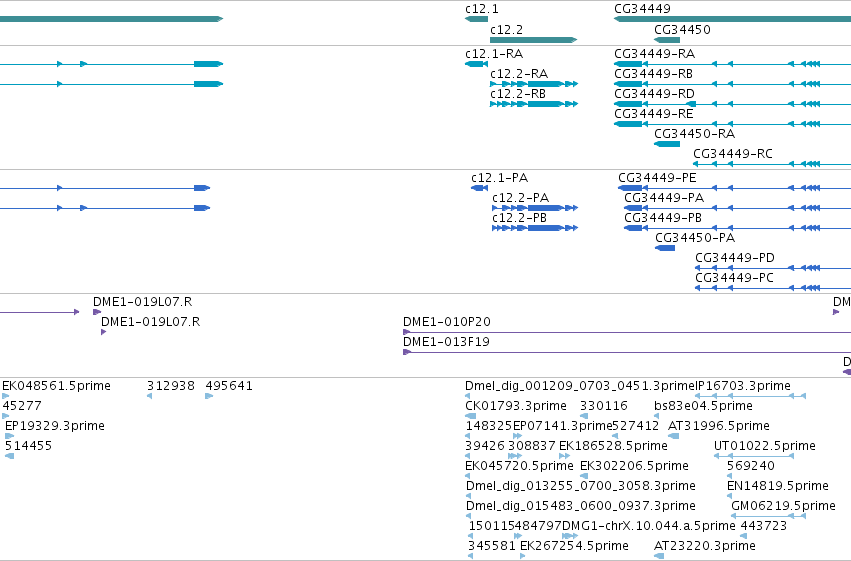
Task: Select Dmel_dig_013255_0700_3058.3prime EST
Action: (581, 487)
